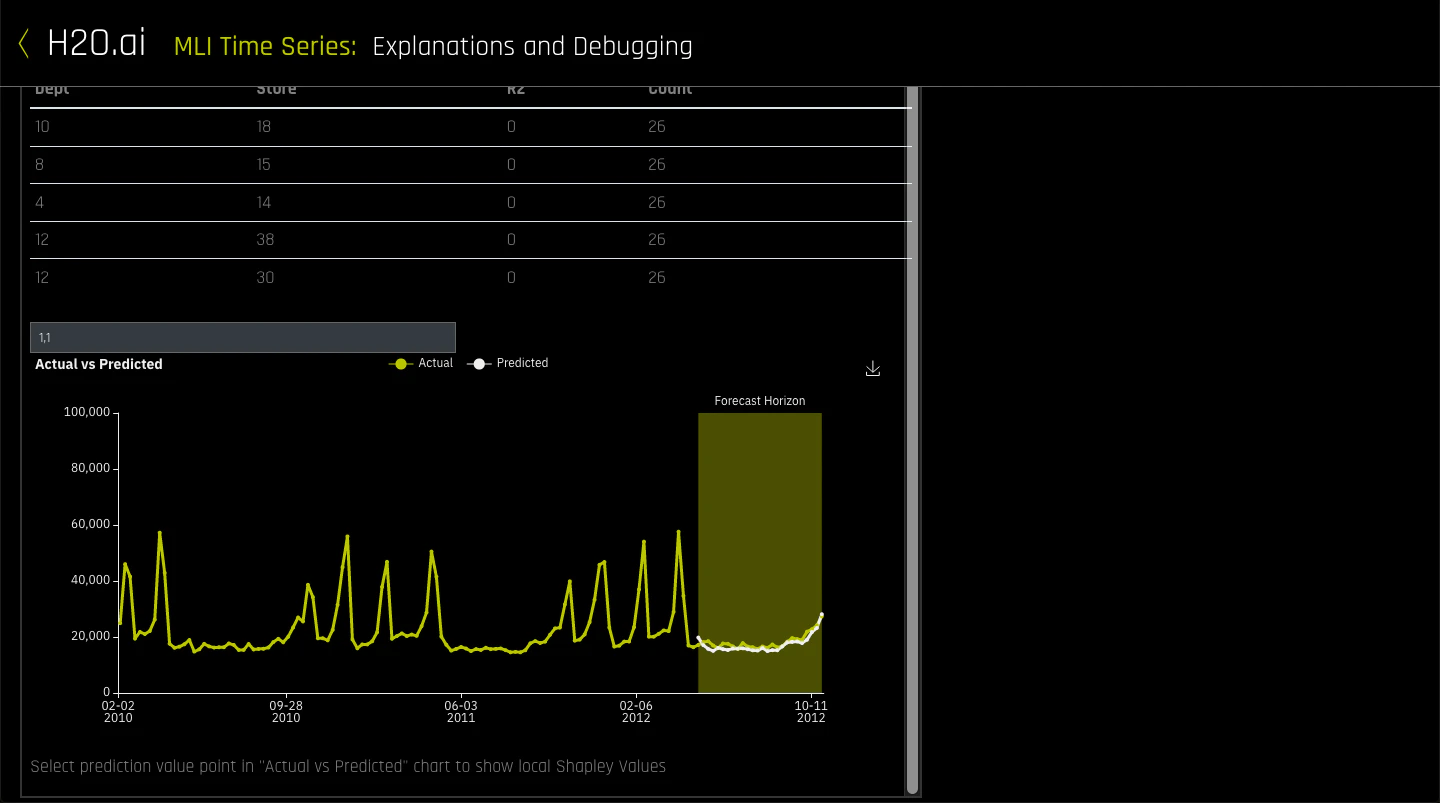This screenshot has height=803, width=1440.
Task: Click the Count 26 cell in Store 38 row
Action: [x=656, y=240]
